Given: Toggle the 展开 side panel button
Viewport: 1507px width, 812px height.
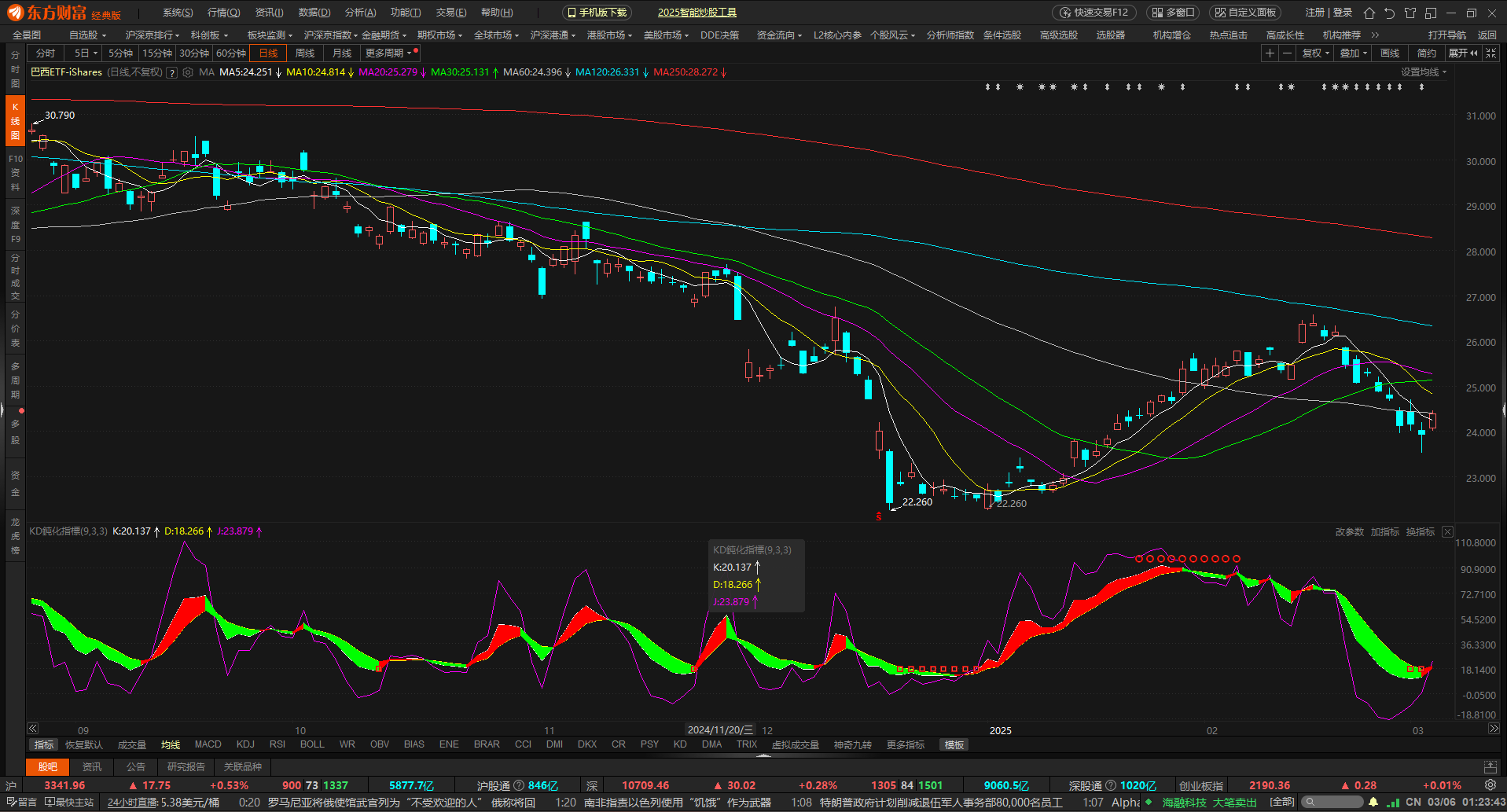Looking at the screenshot, I should [x=1462, y=53].
